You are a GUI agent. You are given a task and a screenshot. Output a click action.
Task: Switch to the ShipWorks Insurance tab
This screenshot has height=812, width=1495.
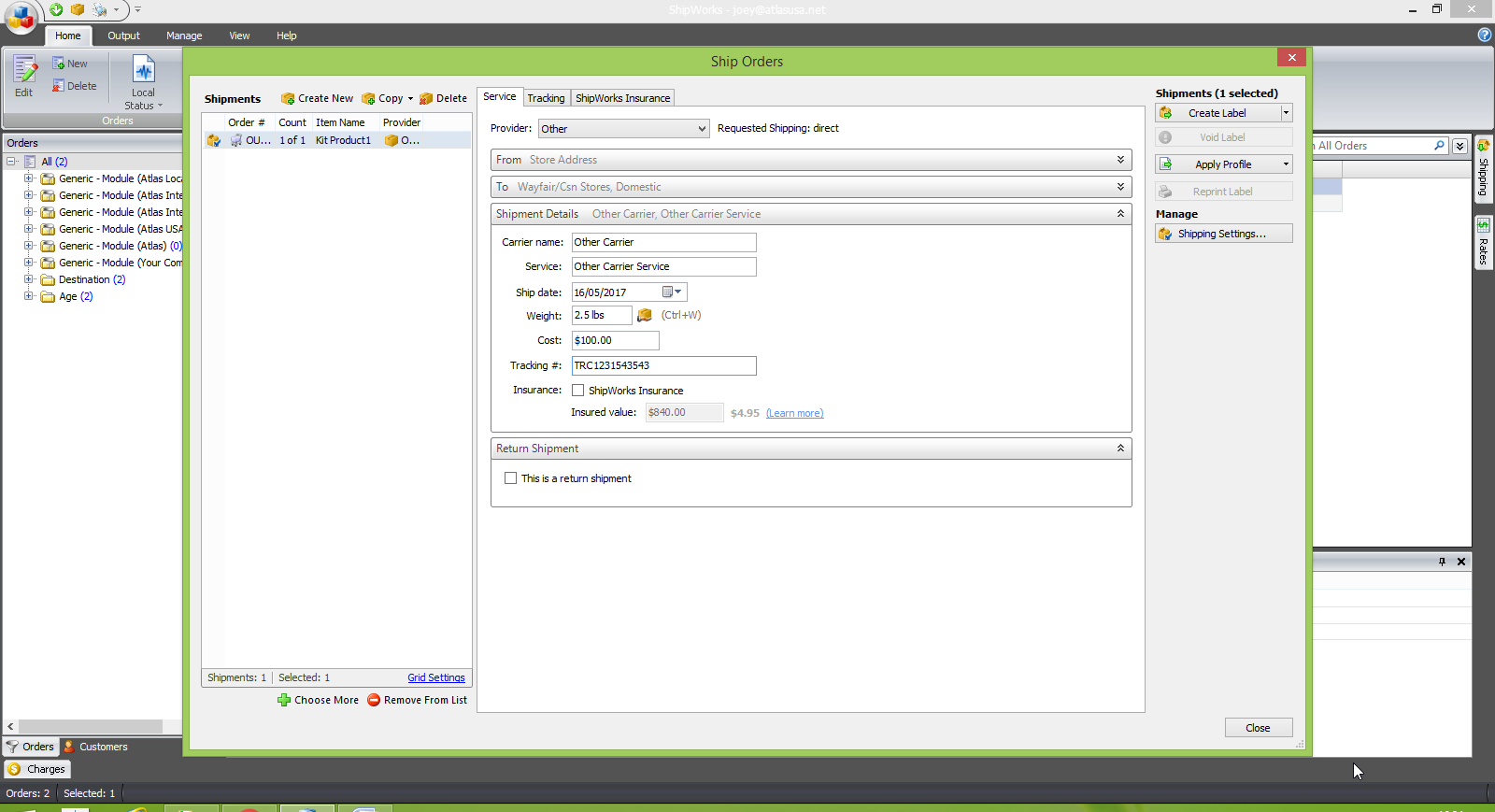(622, 98)
